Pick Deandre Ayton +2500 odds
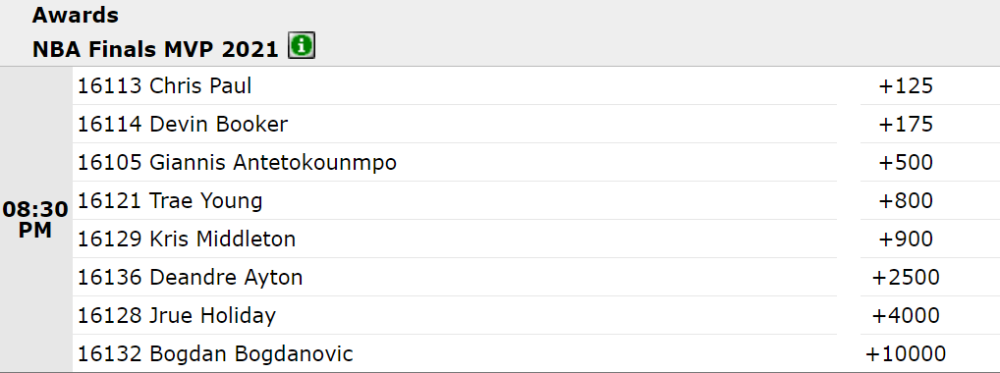1000x373 pixels. [906, 277]
